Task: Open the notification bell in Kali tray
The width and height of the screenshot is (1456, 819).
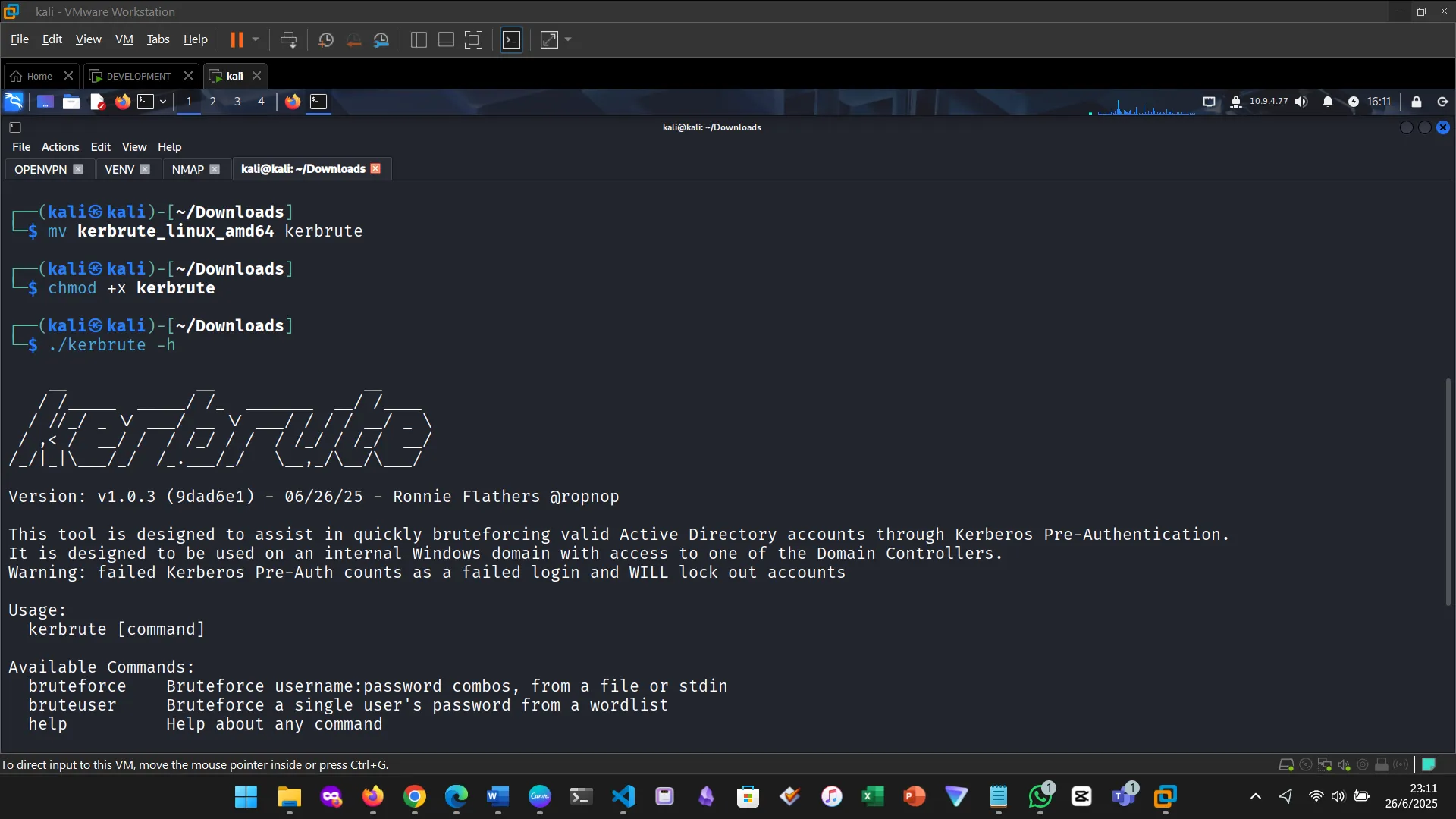Action: pos(1328,101)
